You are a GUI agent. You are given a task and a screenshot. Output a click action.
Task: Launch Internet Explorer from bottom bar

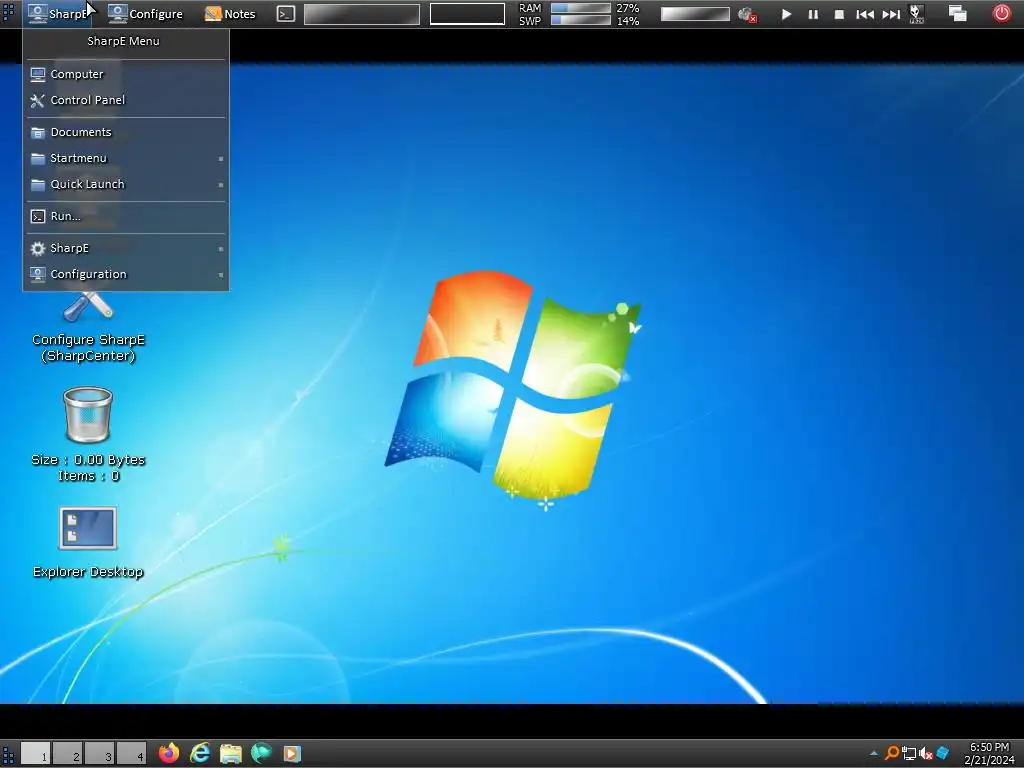coord(200,753)
